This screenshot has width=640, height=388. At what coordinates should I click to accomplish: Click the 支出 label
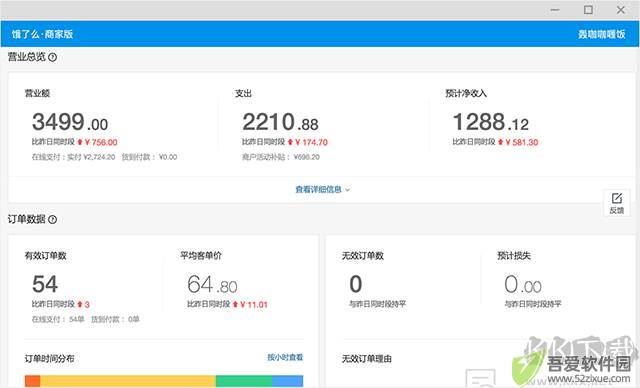tap(243, 93)
